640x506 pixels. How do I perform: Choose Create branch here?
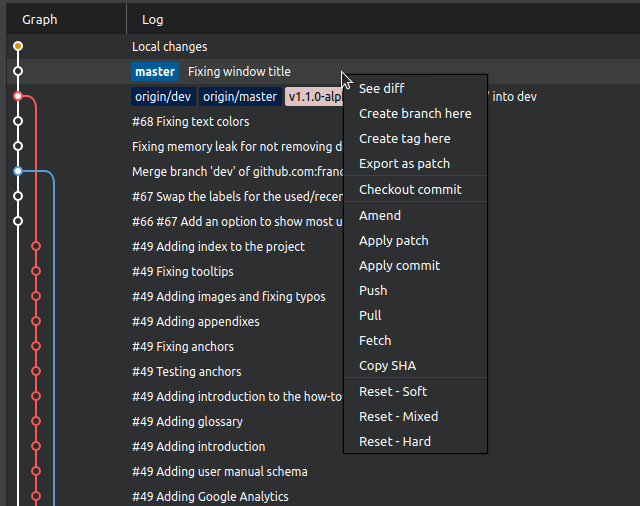click(x=416, y=113)
